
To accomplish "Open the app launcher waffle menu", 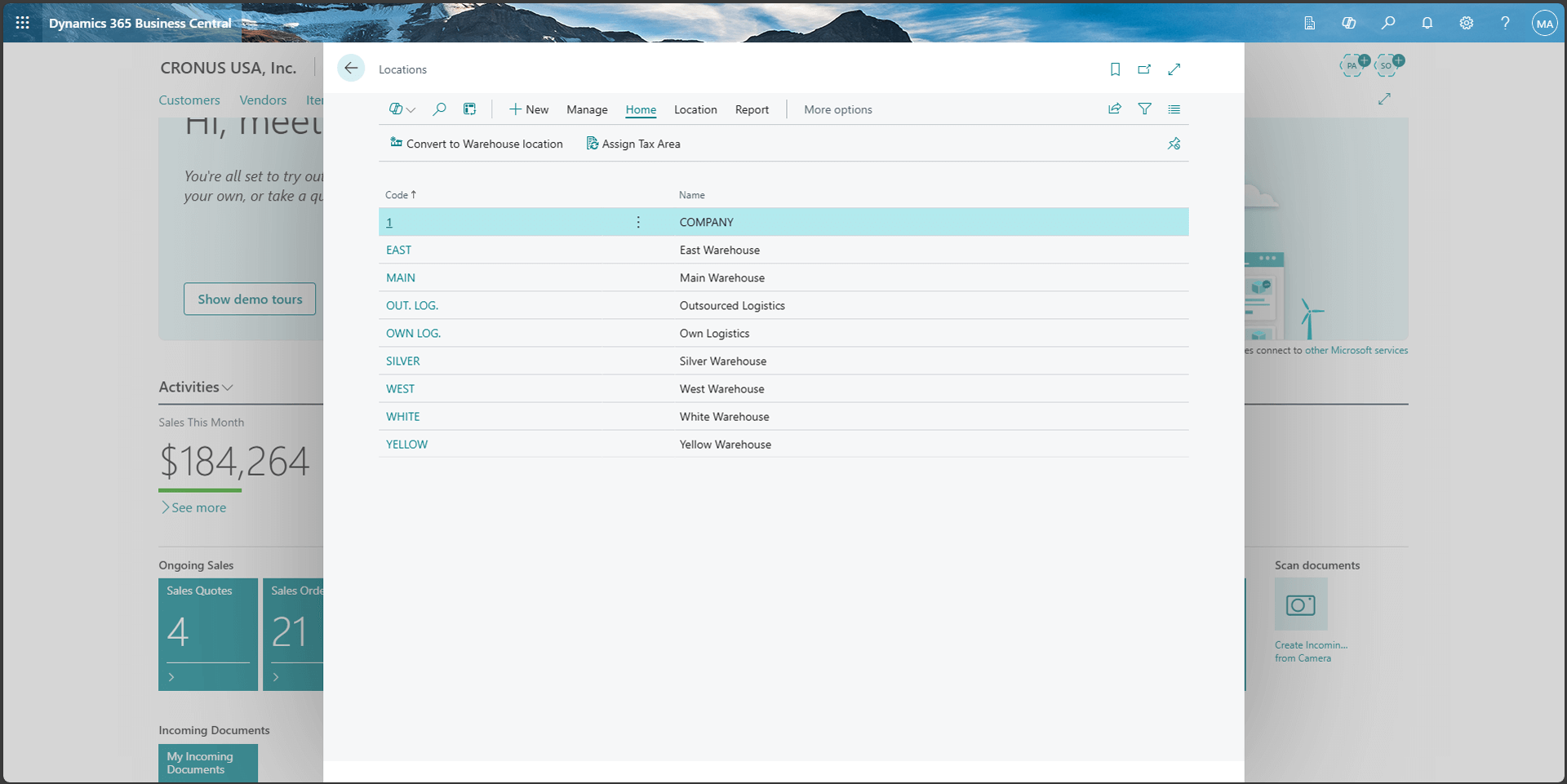I will (23, 23).
